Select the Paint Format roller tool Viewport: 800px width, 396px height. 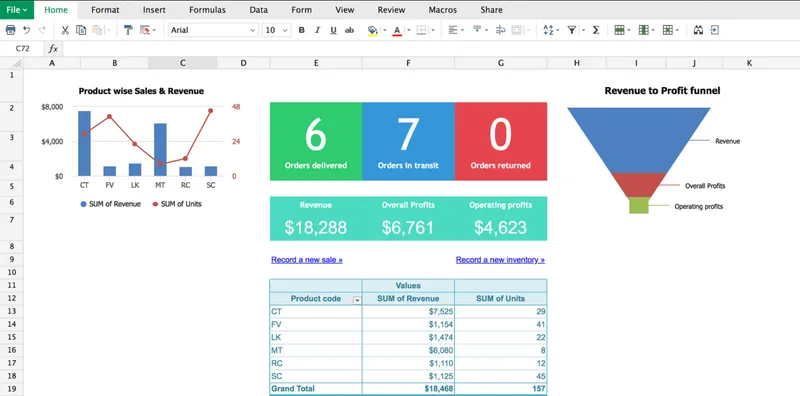[128, 30]
